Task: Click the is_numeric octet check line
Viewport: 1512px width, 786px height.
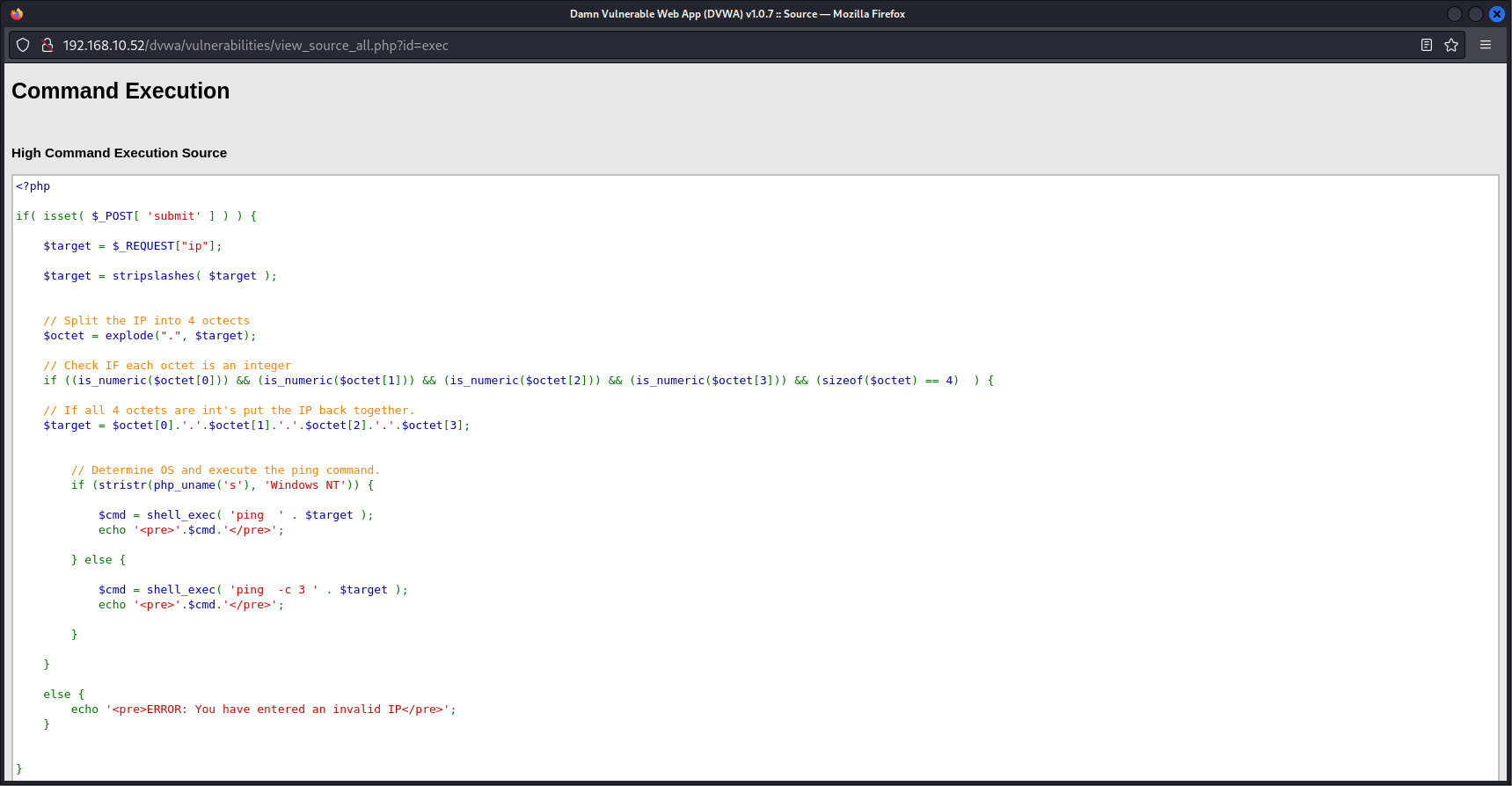Action: 519,381
